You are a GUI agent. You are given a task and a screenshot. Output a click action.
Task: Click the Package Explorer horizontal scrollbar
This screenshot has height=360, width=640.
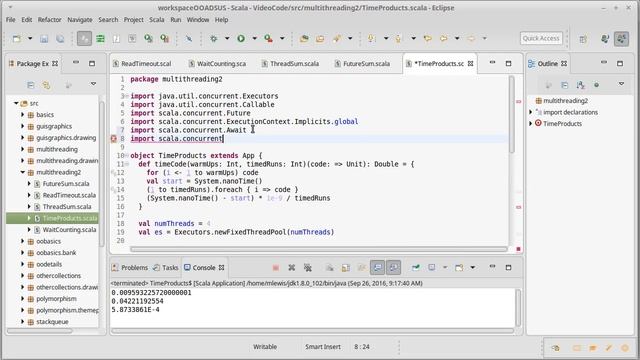click(40, 331)
